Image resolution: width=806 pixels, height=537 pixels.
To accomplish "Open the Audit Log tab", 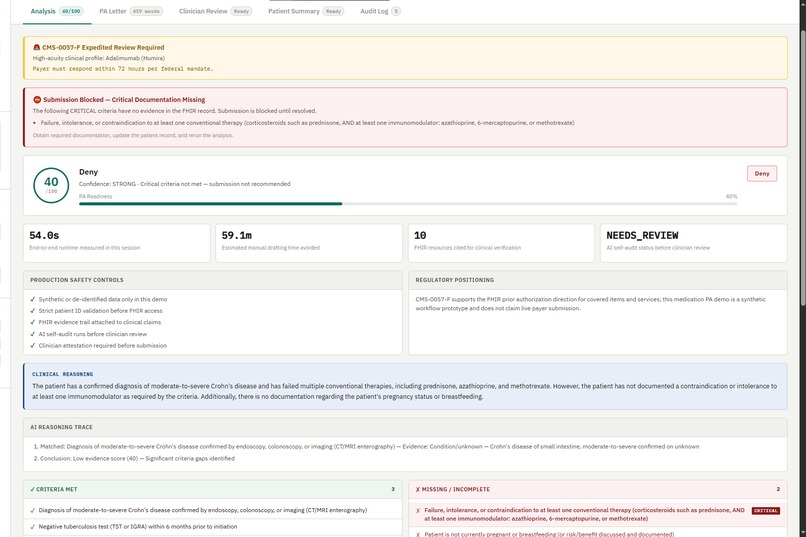I will (x=380, y=11).
